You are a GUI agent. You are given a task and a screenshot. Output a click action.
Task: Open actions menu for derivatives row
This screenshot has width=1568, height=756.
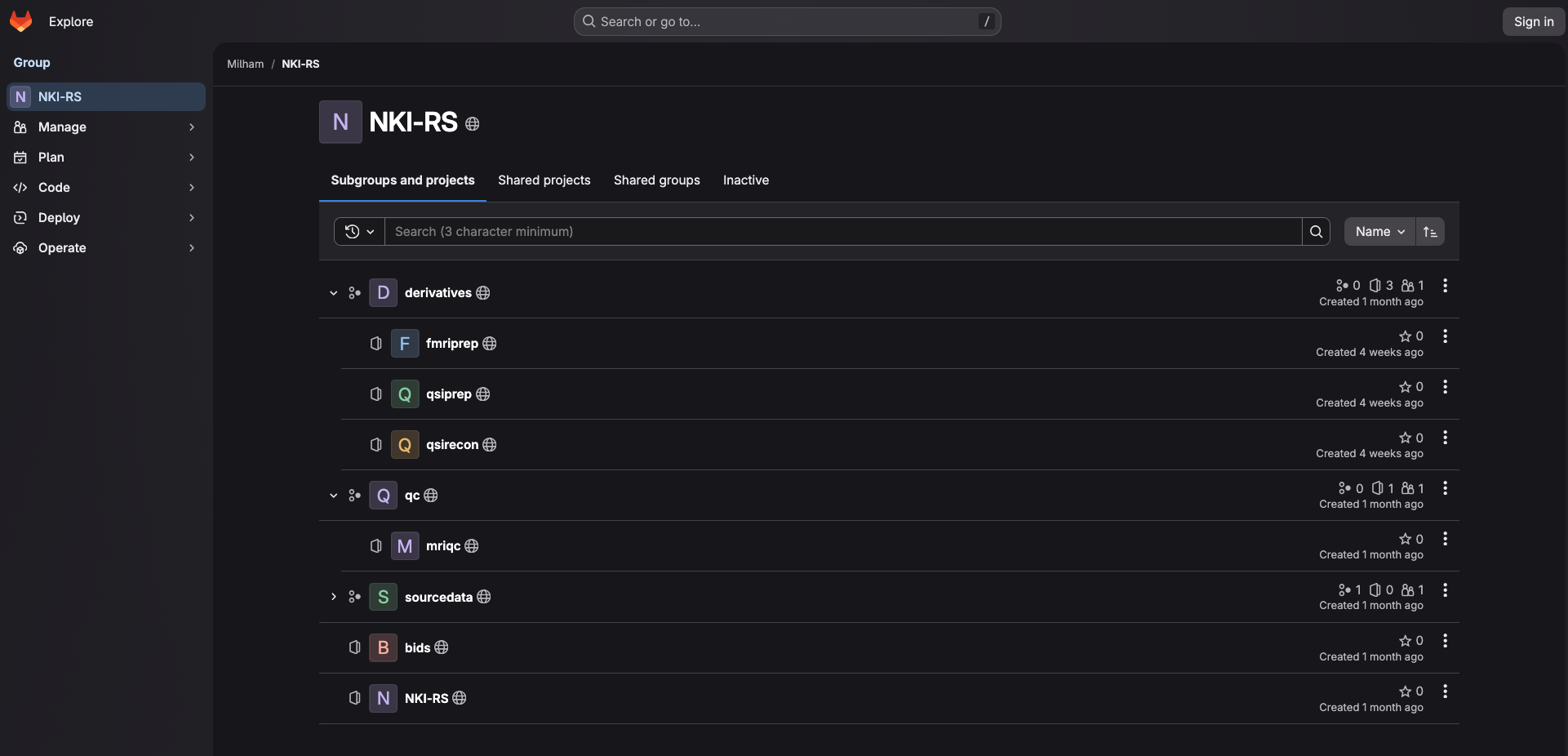pyautogui.click(x=1445, y=286)
